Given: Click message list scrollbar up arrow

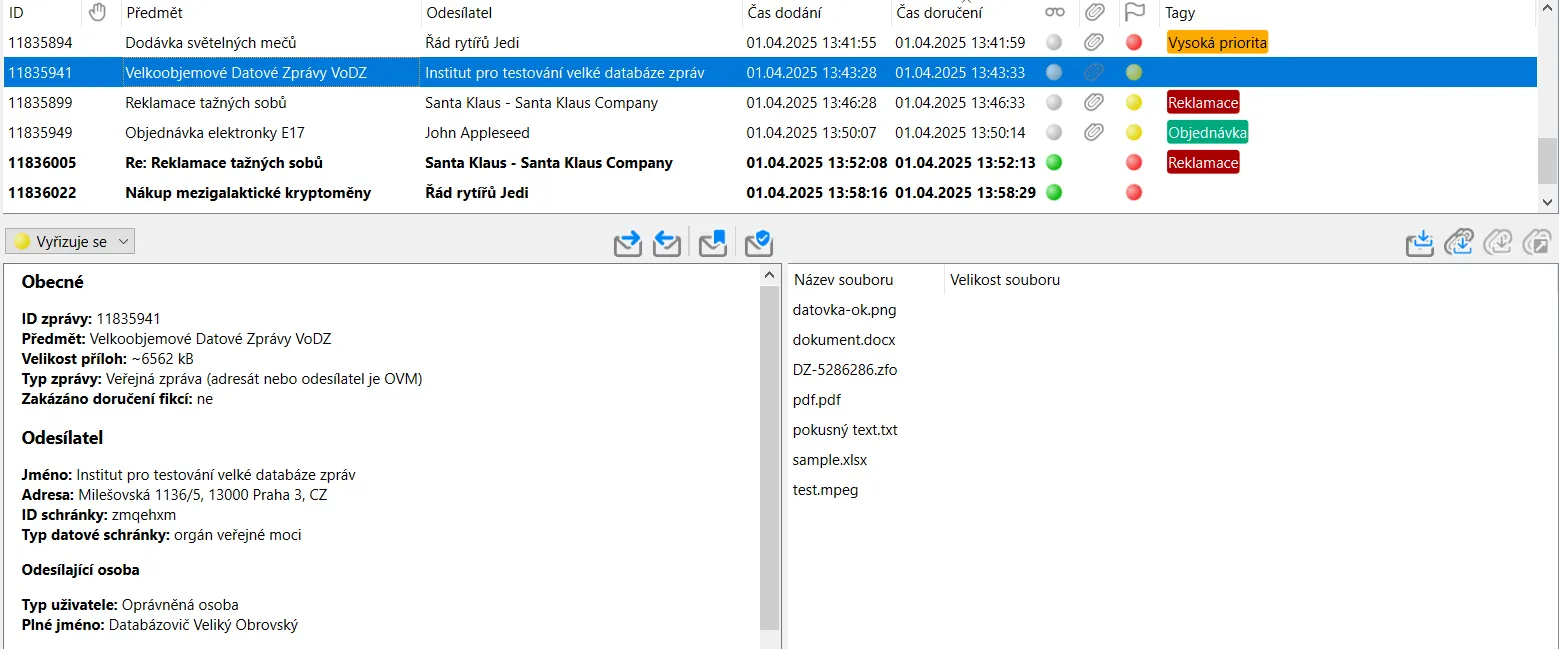Looking at the screenshot, I should [1548, 9].
